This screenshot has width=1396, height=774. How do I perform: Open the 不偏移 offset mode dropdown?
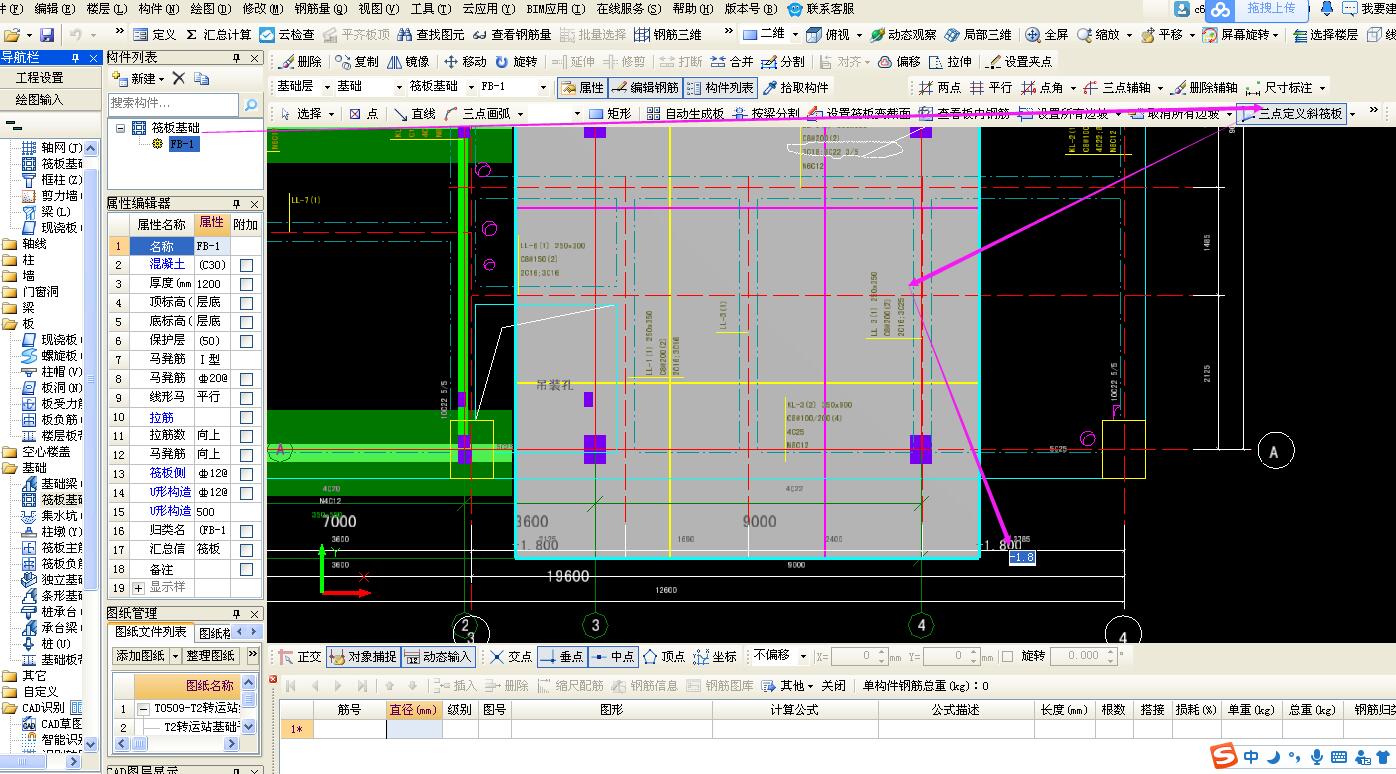[804, 656]
